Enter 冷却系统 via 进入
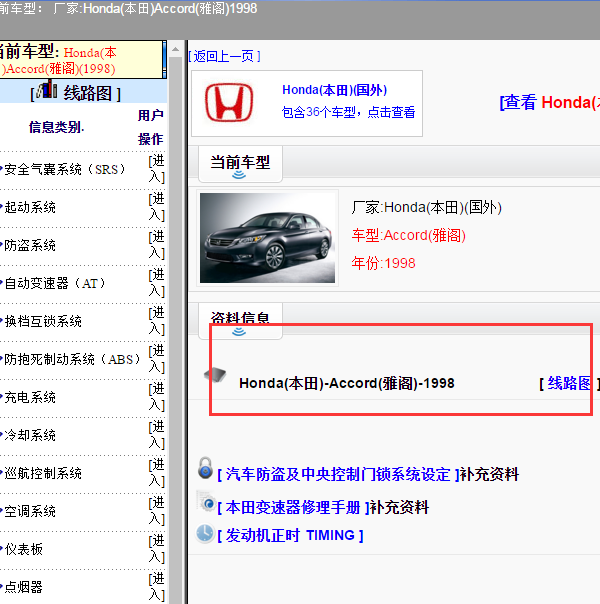 [156, 435]
